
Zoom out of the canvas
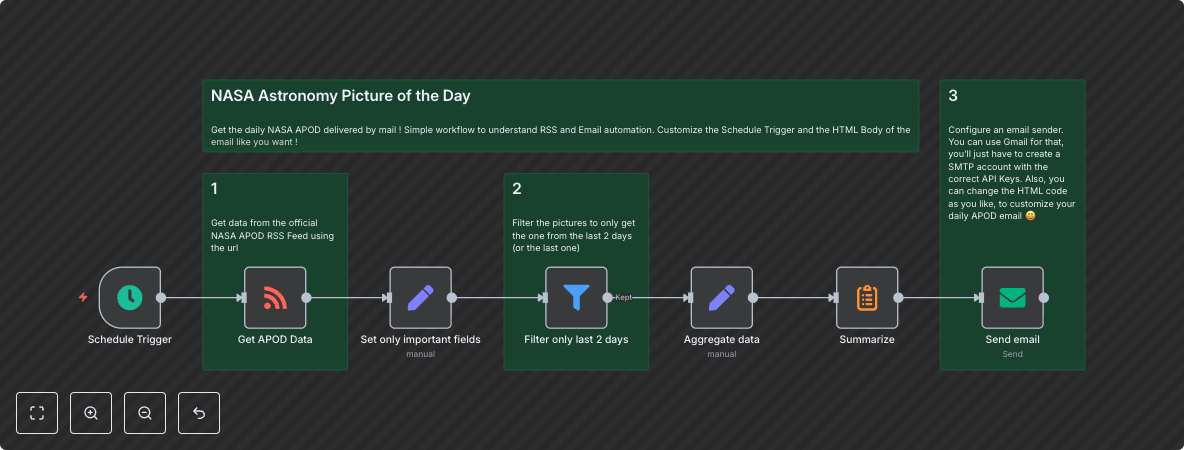(x=145, y=413)
